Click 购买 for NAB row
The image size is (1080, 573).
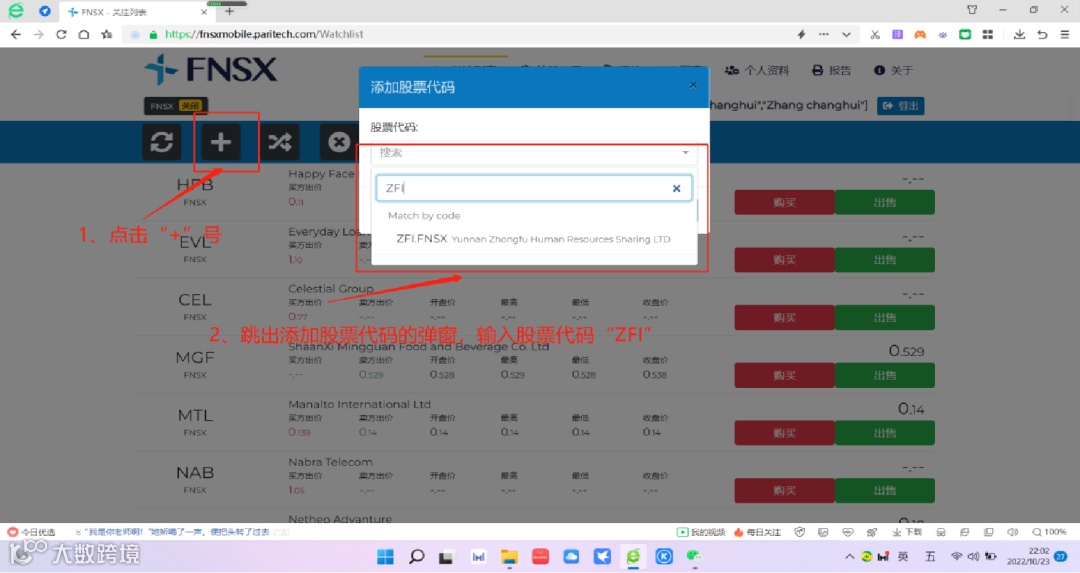(x=785, y=490)
